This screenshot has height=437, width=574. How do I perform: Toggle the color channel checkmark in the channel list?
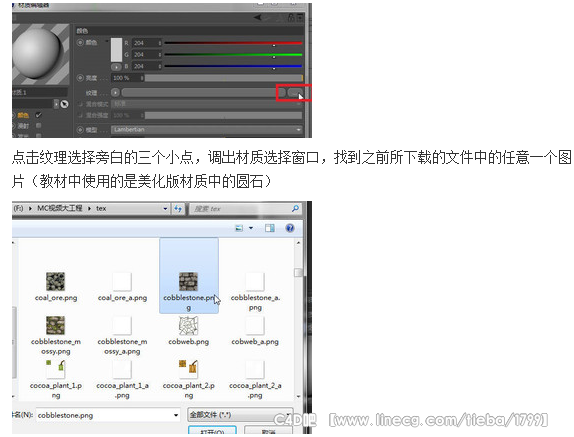tap(38, 115)
